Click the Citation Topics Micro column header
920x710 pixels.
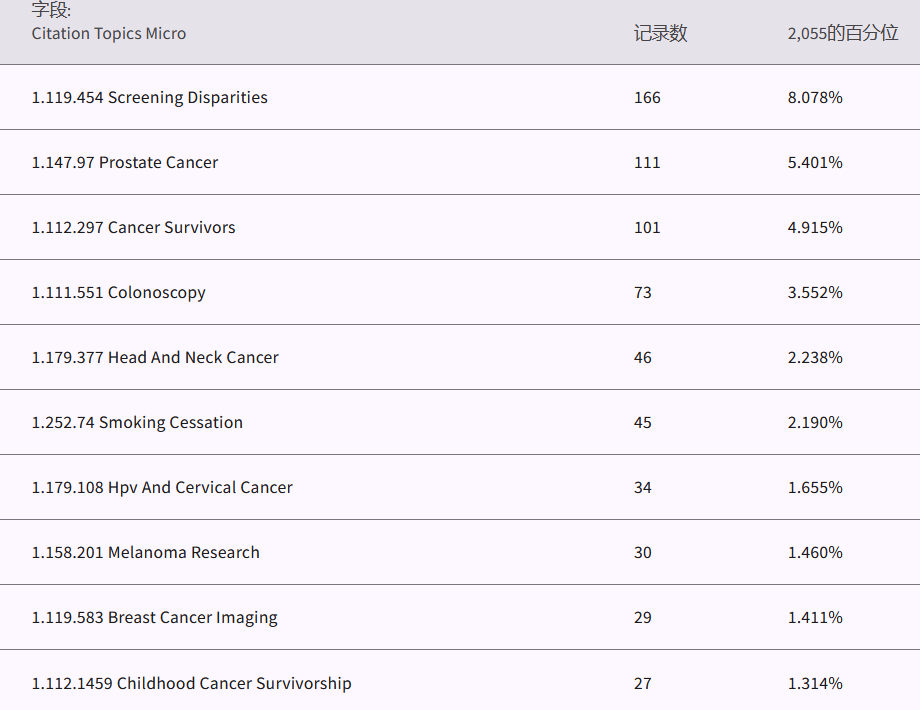(109, 33)
